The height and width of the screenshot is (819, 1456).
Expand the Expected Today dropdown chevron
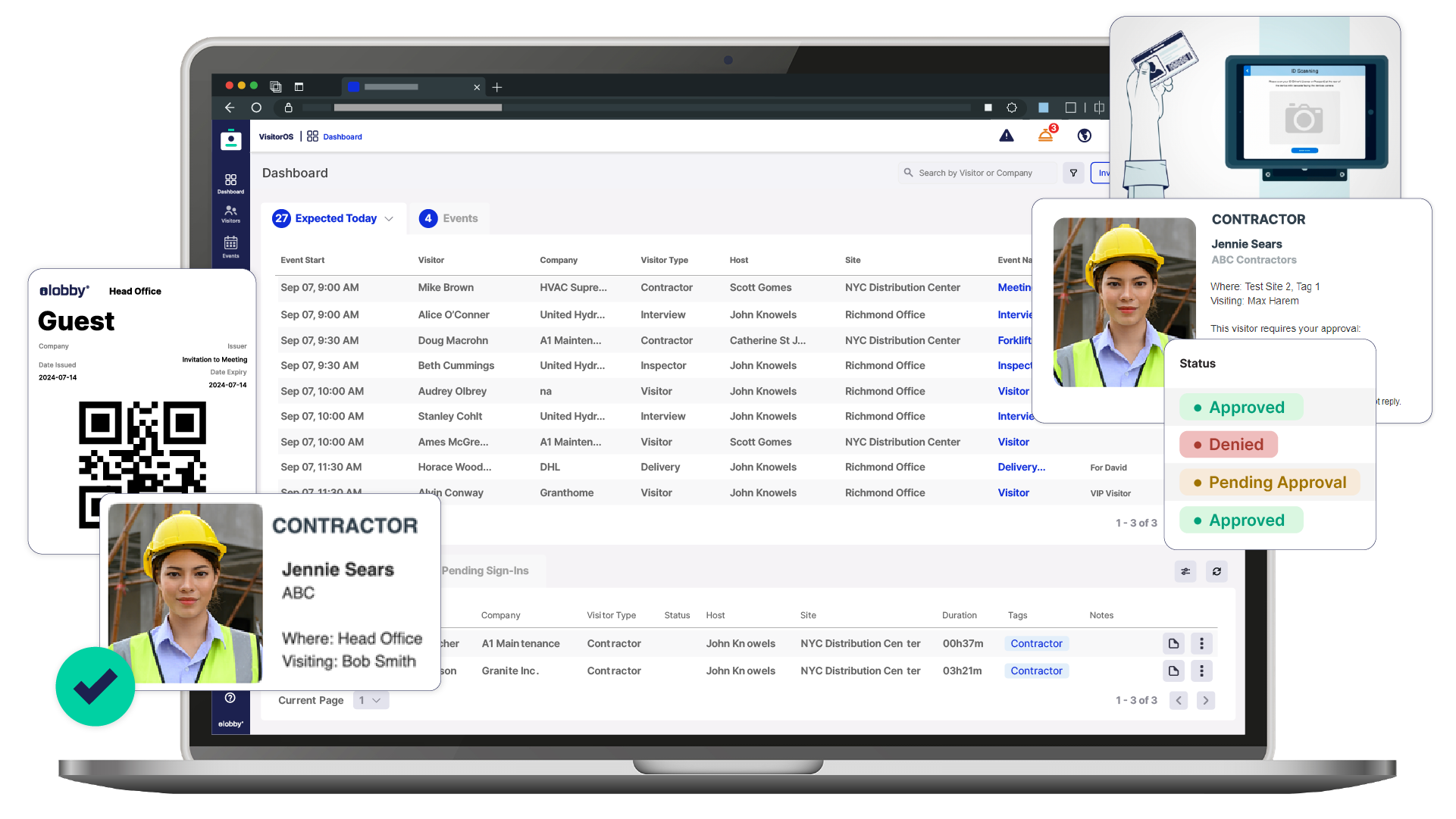point(389,219)
